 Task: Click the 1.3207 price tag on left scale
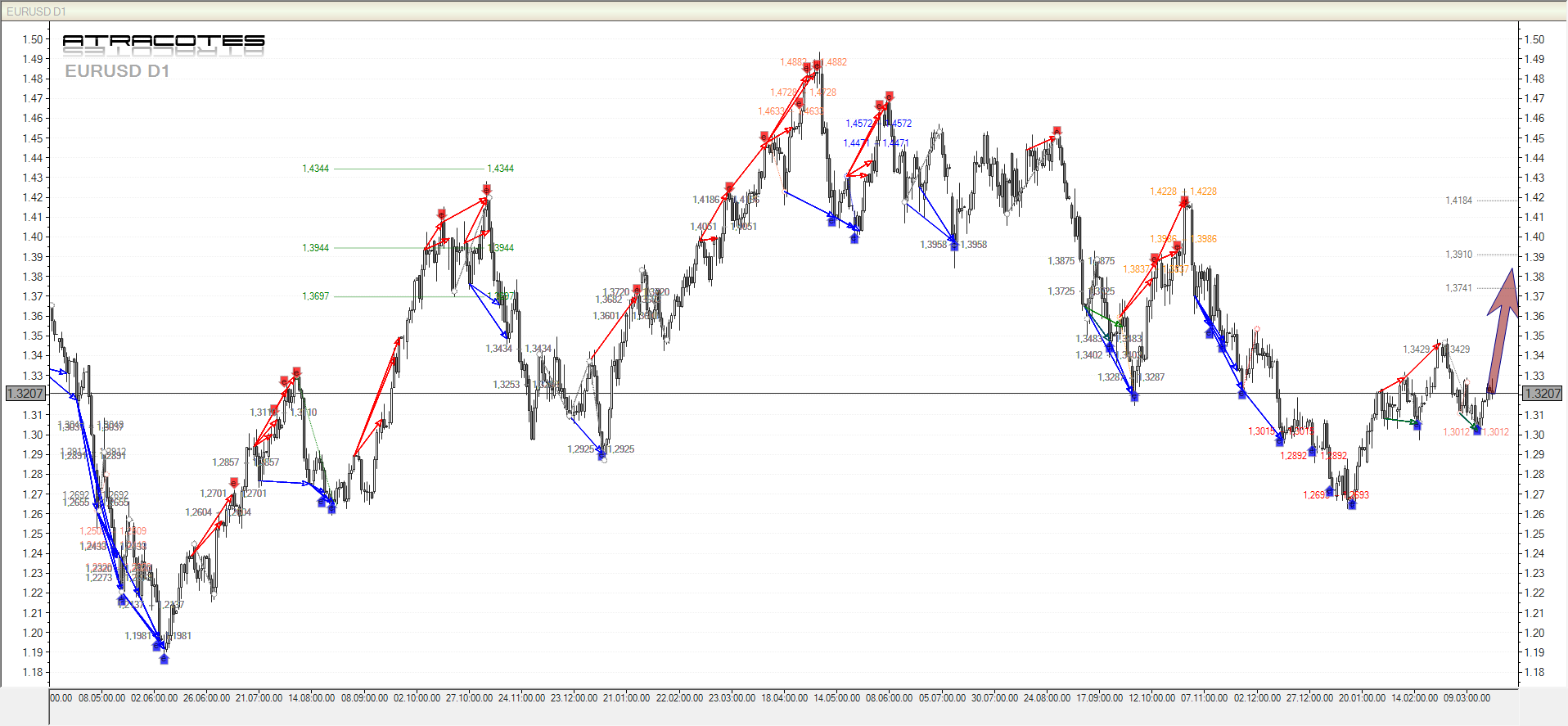(25, 394)
